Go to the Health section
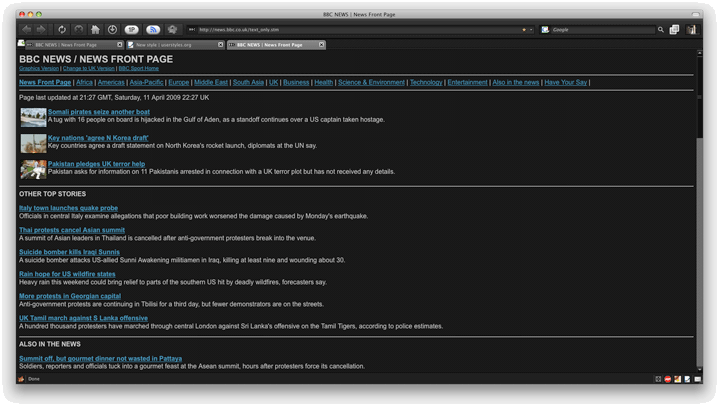Viewport: 719px width, 406px height. tap(324, 83)
